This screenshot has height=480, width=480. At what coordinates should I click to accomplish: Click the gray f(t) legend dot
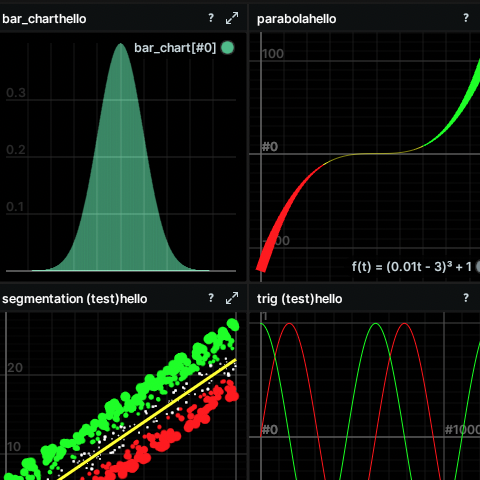coord(478,267)
